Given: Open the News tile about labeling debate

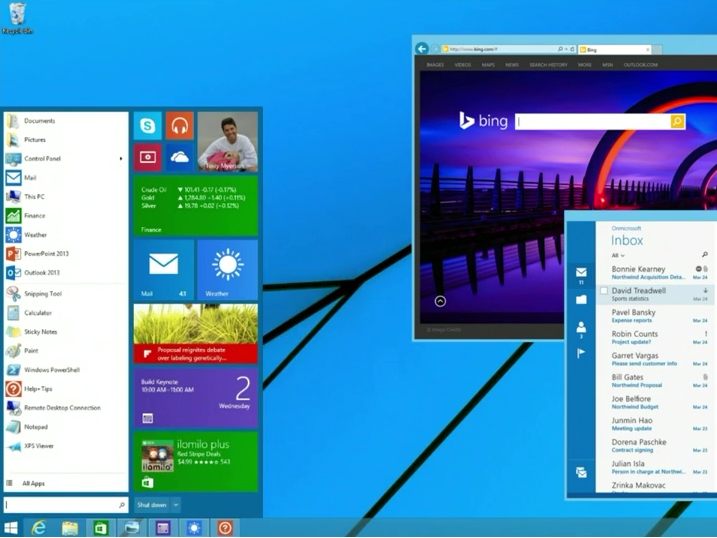Looking at the screenshot, I should coord(196,334).
